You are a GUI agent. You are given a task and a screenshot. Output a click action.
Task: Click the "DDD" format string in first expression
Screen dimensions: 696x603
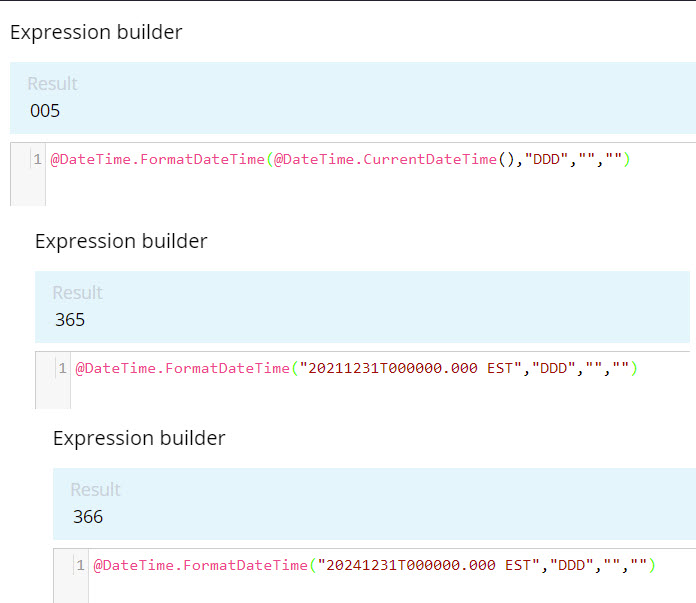pos(546,160)
